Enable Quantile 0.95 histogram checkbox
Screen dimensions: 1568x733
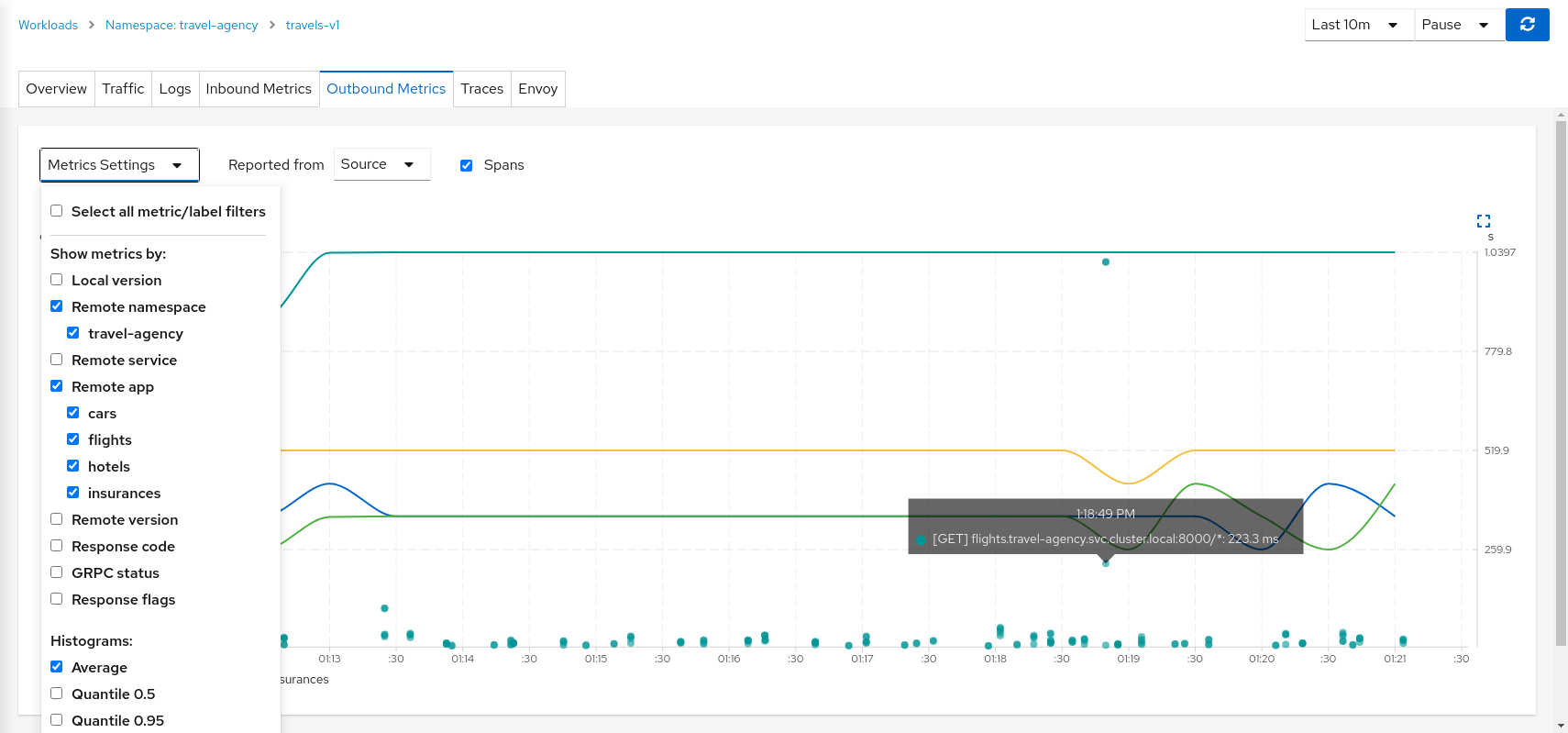tap(57, 720)
